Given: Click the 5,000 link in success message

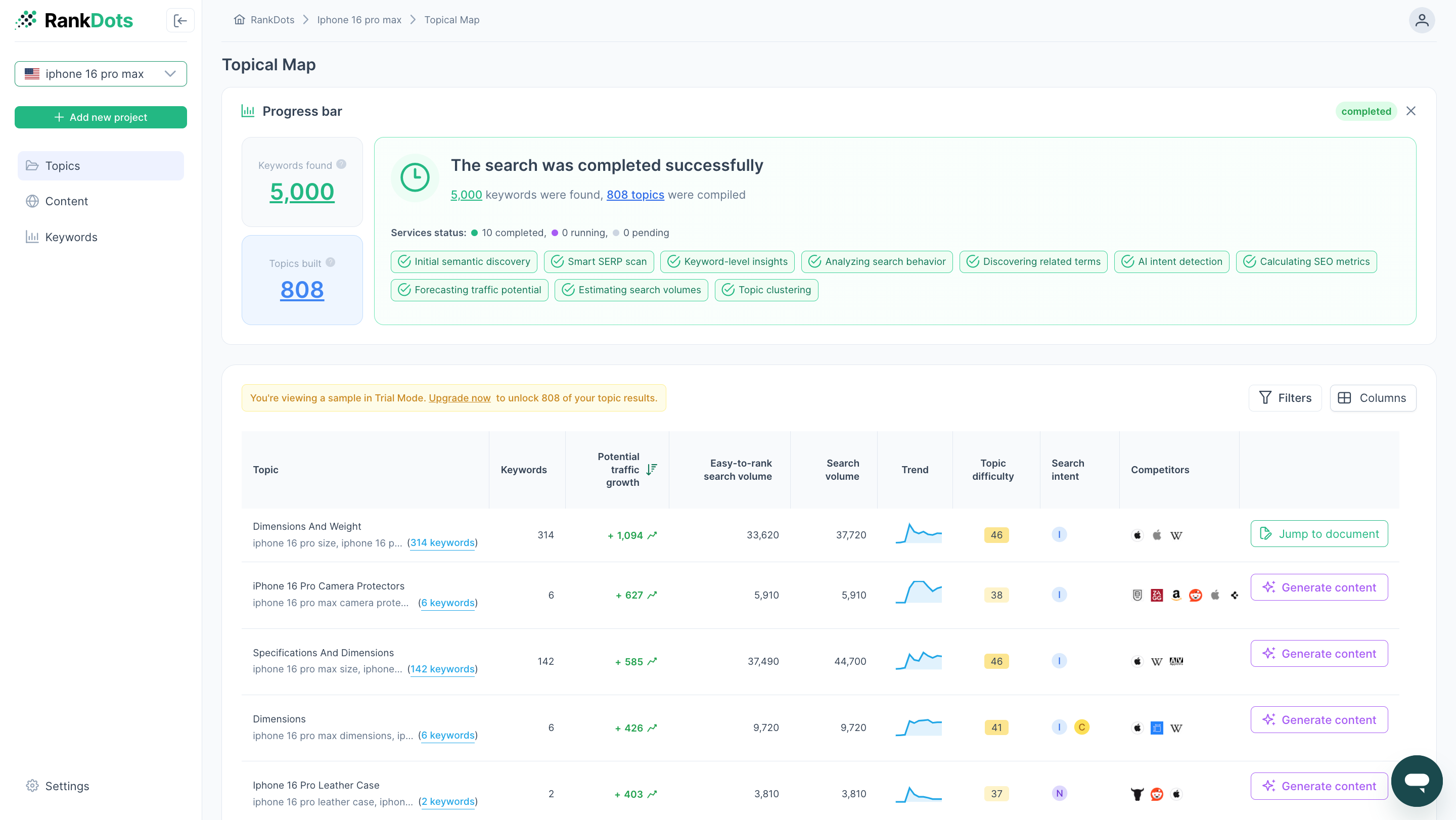Looking at the screenshot, I should pyautogui.click(x=466, y=195).
